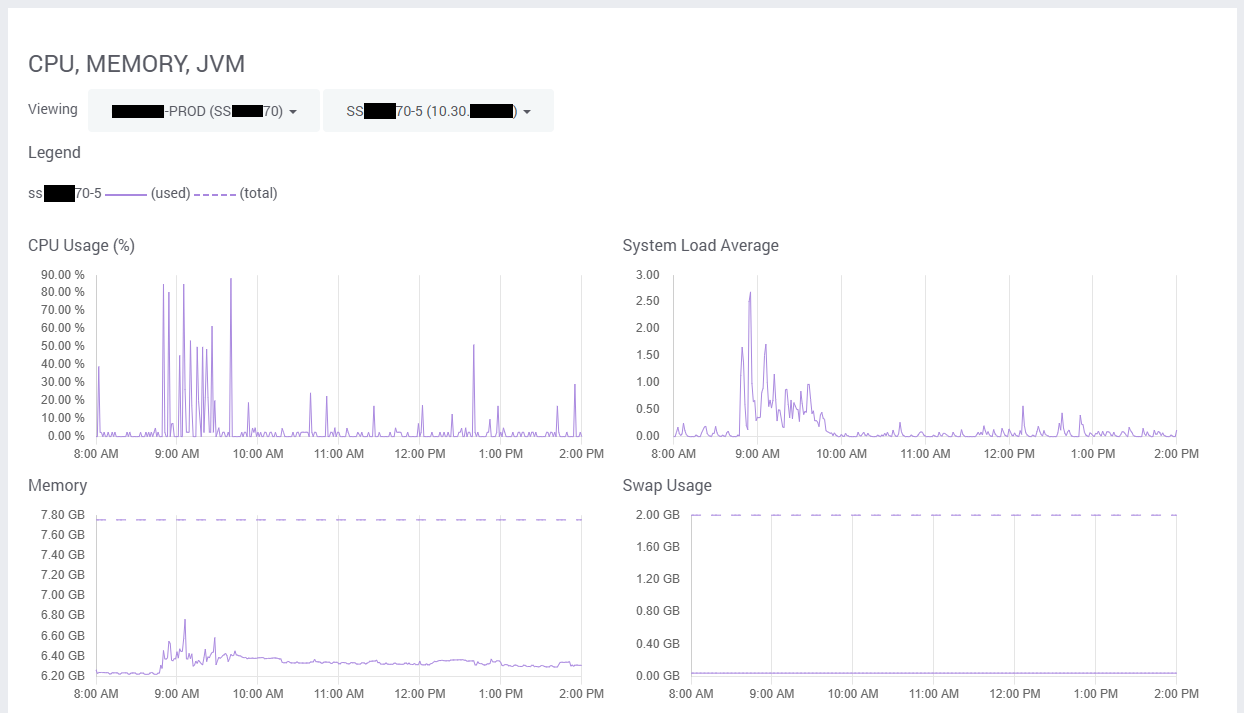The image size is (1244, 713).
Task: Open the host instance dropdown showing the IP address
Action: point(437,110)
